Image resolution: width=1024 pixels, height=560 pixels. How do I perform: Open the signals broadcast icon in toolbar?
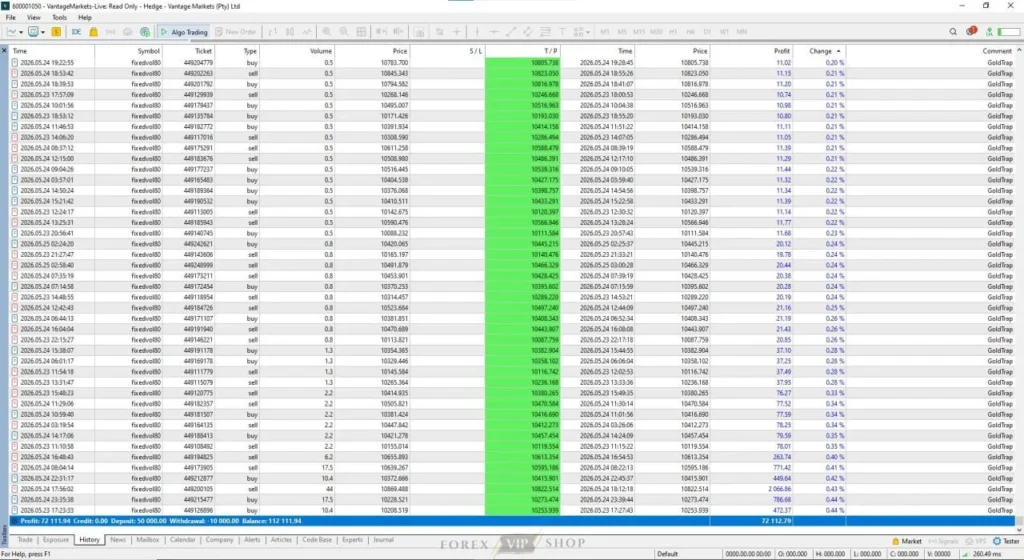point(110,31)
